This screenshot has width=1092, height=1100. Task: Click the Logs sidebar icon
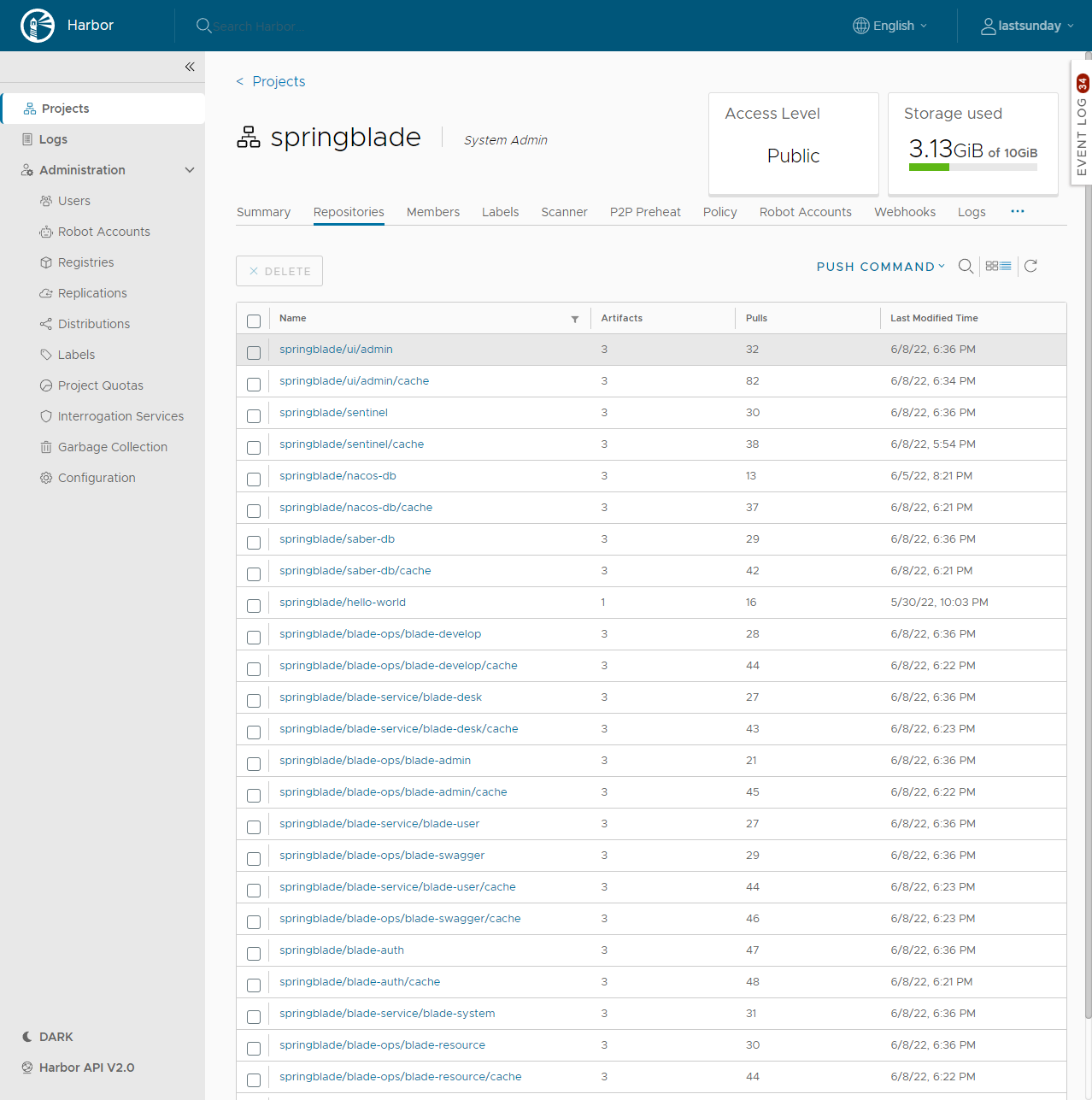27,139
